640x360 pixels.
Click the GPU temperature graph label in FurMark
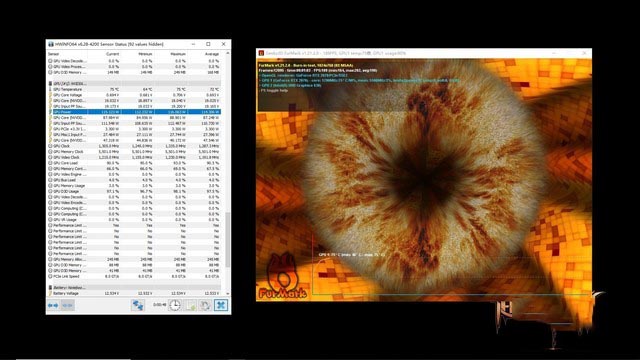351,255
